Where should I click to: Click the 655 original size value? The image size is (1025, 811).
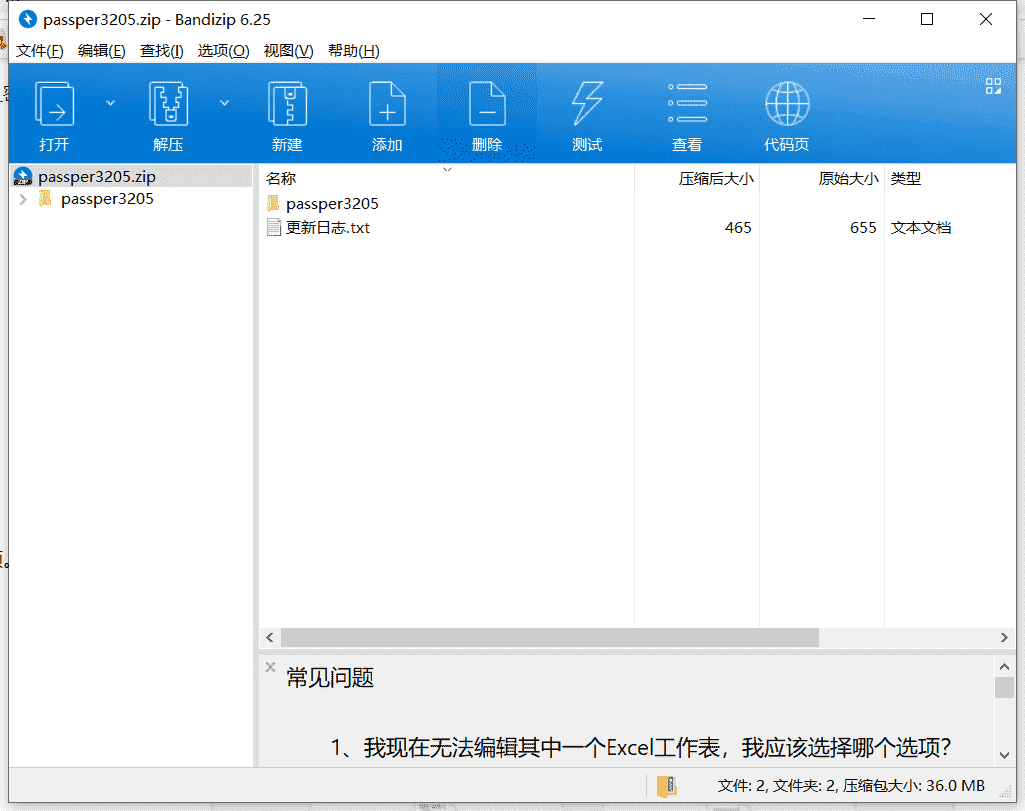tap(863, 227)
